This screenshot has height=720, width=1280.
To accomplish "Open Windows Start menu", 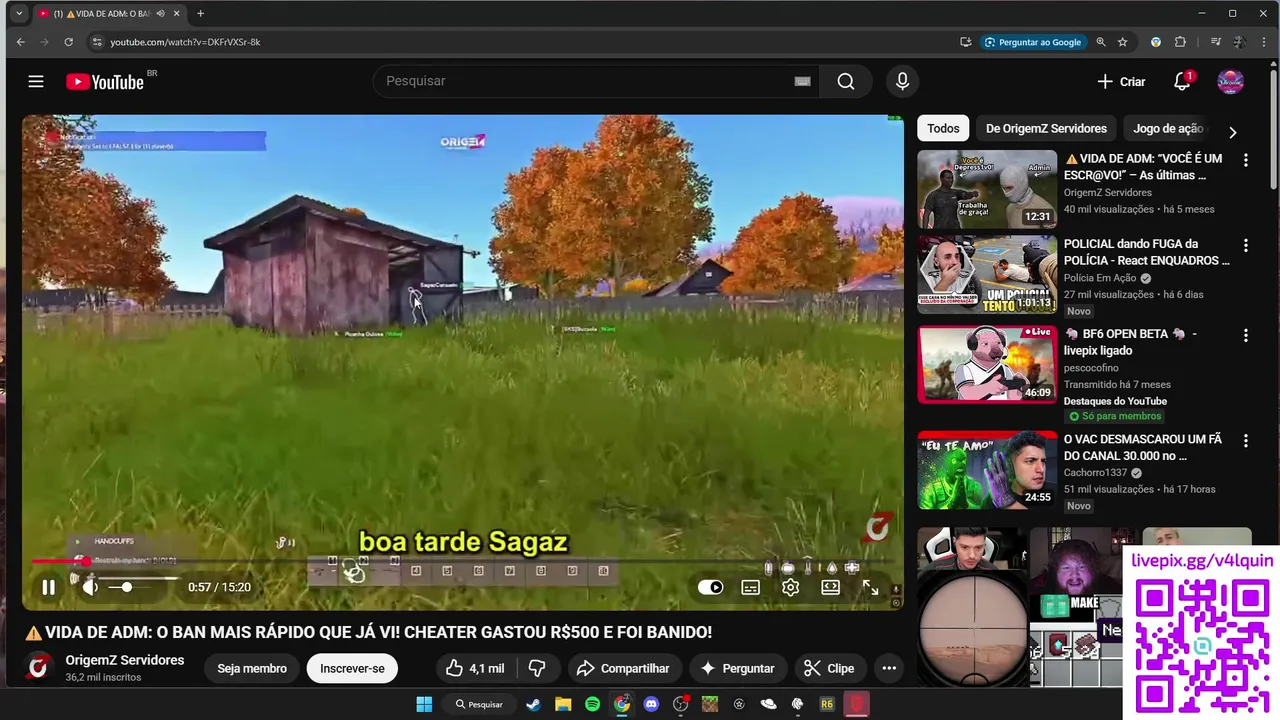I will pyautogui.click(x=424, y=704).
